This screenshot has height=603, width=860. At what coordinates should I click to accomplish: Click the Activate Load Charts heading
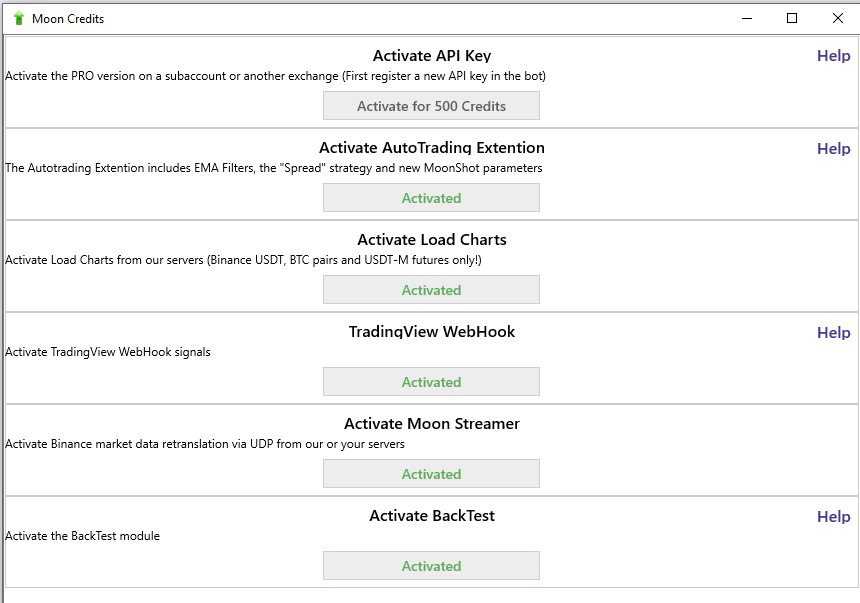[x=432, y=239]
